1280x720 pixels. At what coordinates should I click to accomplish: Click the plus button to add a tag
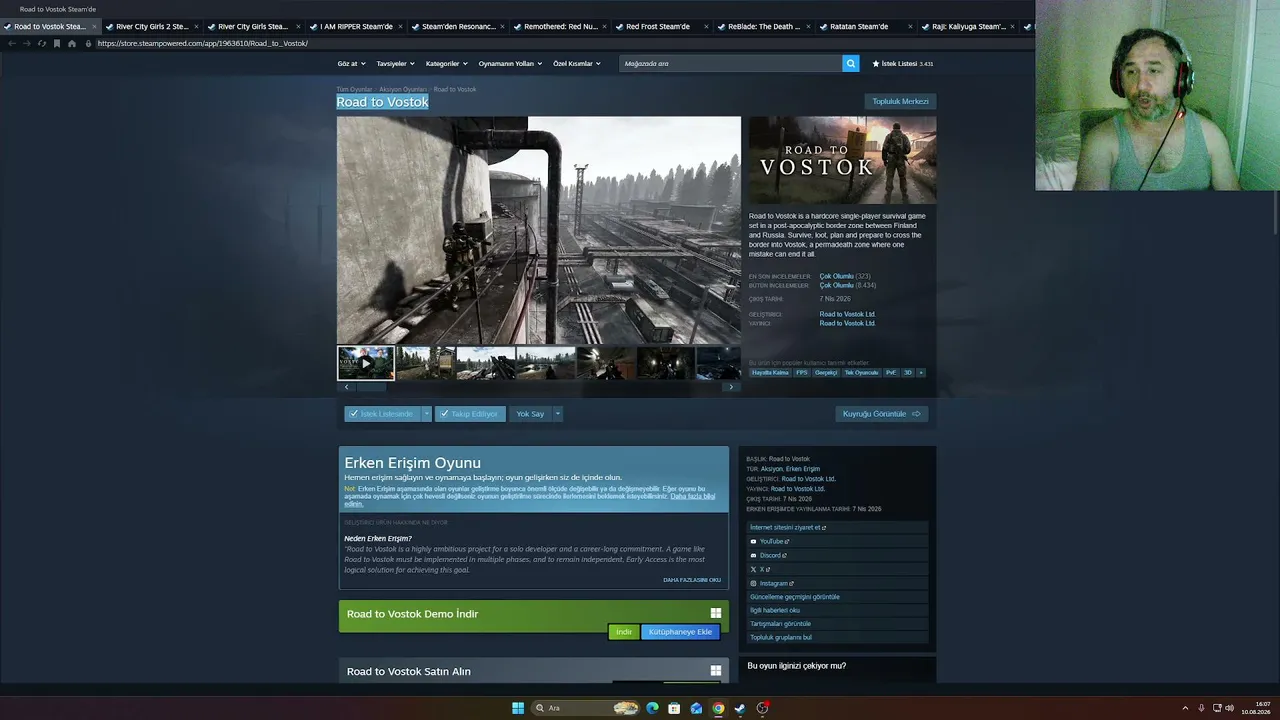[x=921, y=373]
